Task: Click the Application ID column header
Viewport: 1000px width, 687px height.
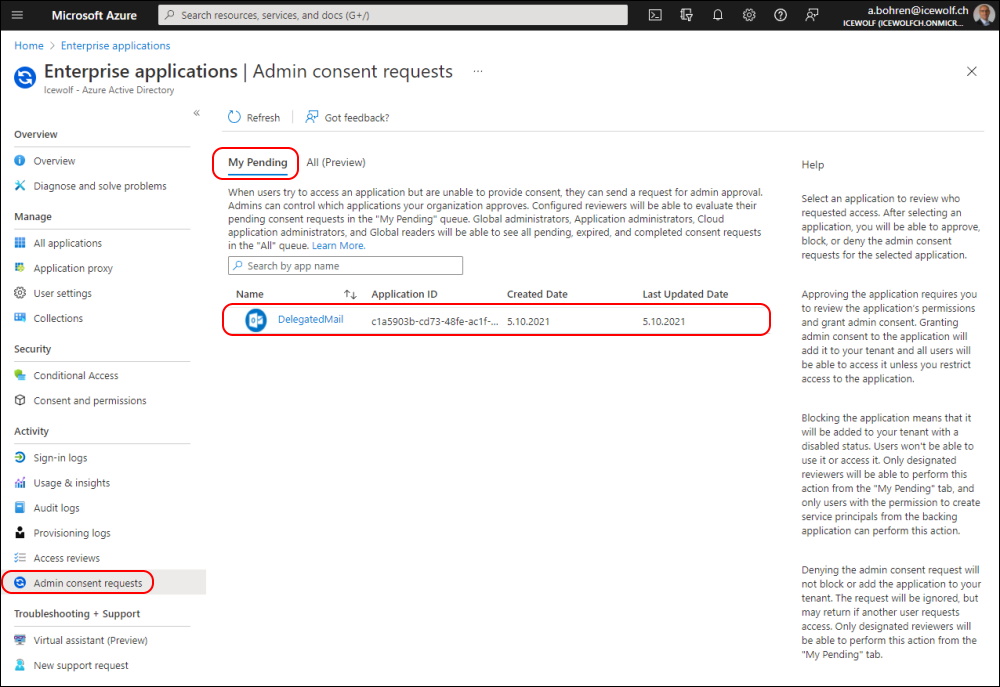Action: click(404, 294)
